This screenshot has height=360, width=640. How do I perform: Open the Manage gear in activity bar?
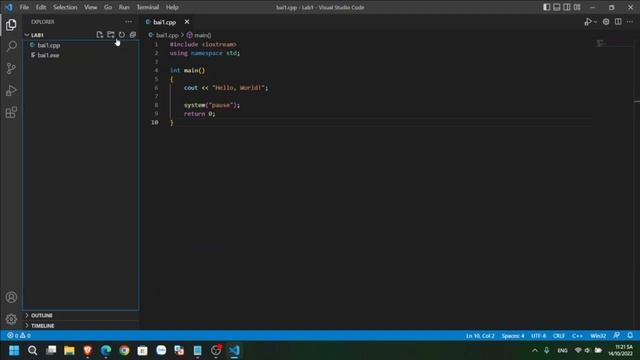(11, 319)
